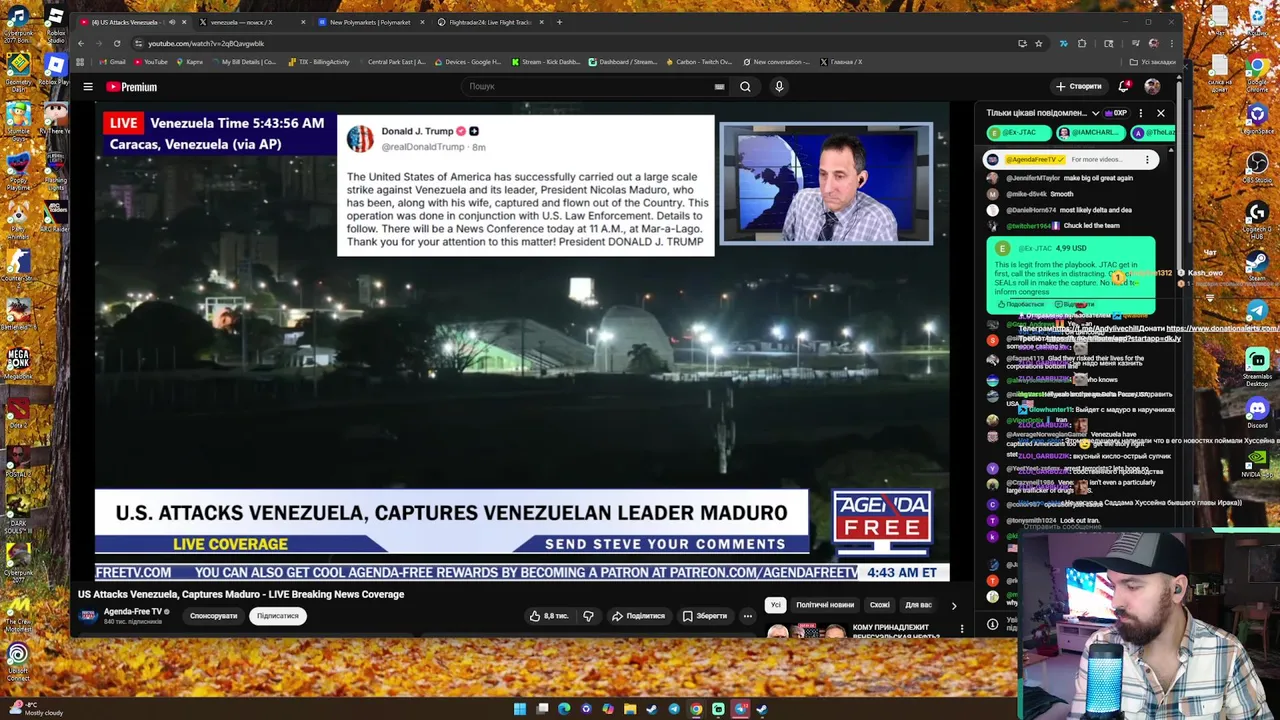The height and width of the screenshot is (720, 1280).
Task: Open the TJX - BillingActivity bookmark
Action: (318, 62)
